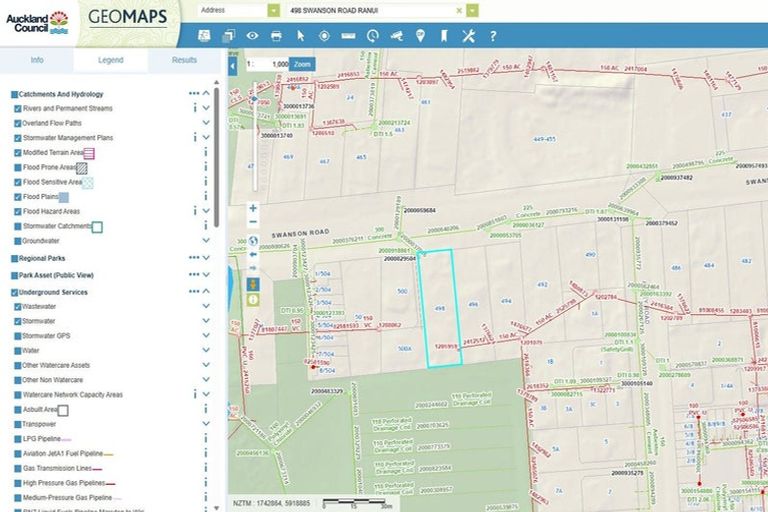This screenshot has height=512, width=768.
Task: Open the tools wrench icon
Action: [468, 36]
